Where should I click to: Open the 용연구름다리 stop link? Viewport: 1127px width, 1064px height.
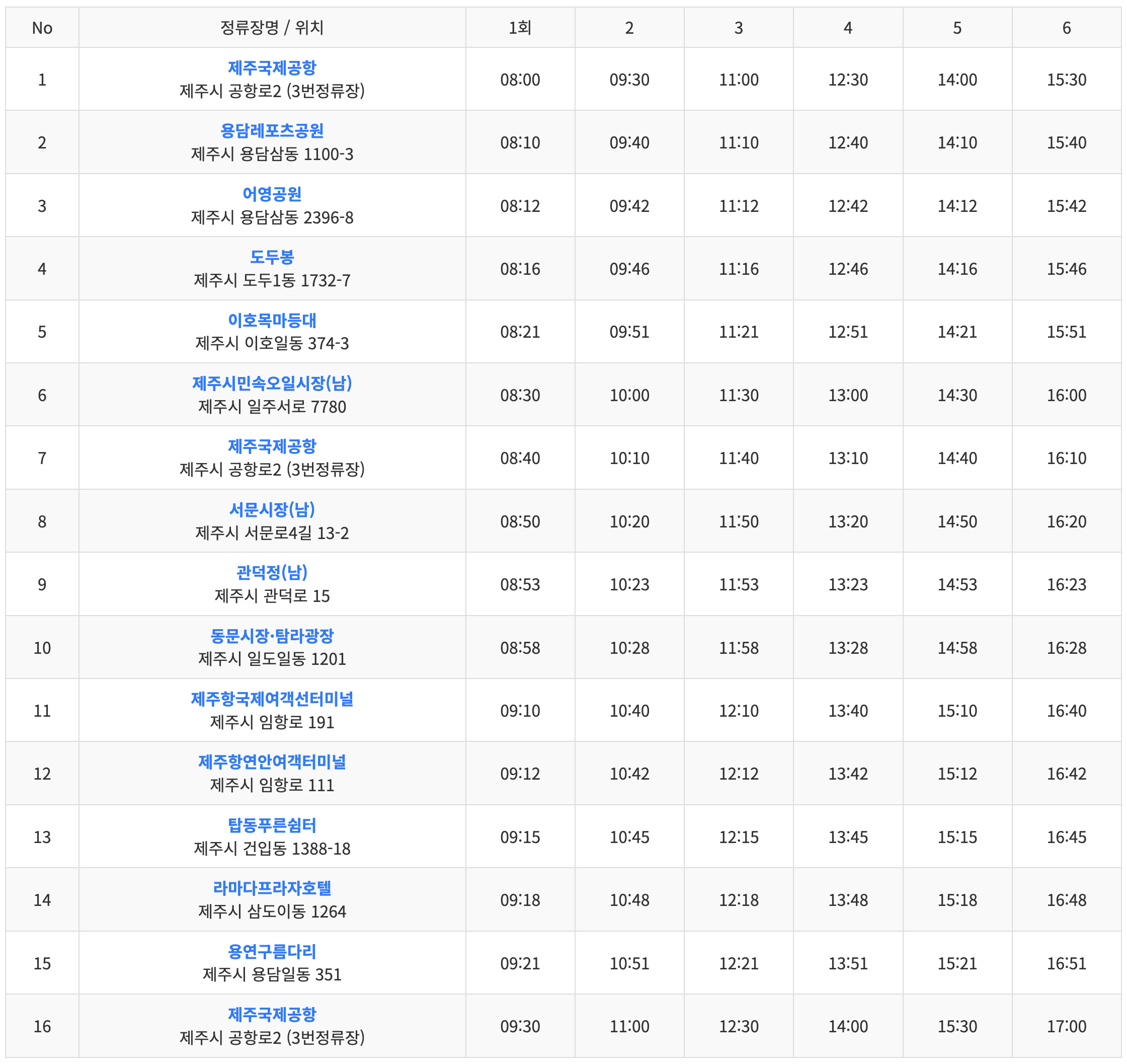click(272, 952)
